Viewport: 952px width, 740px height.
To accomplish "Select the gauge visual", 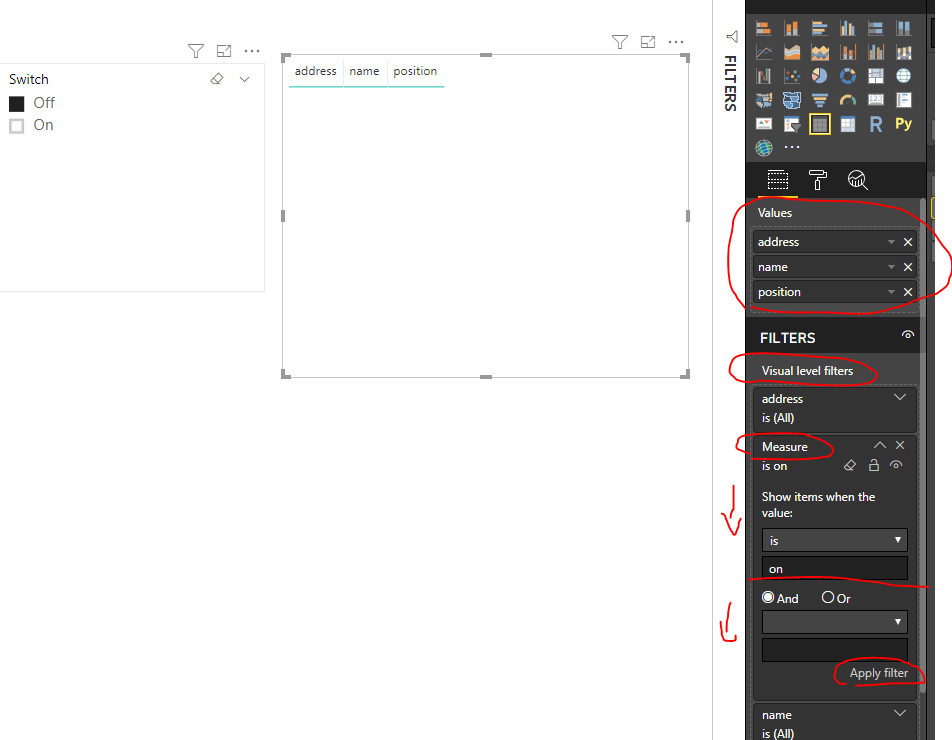I will point(848,100).
